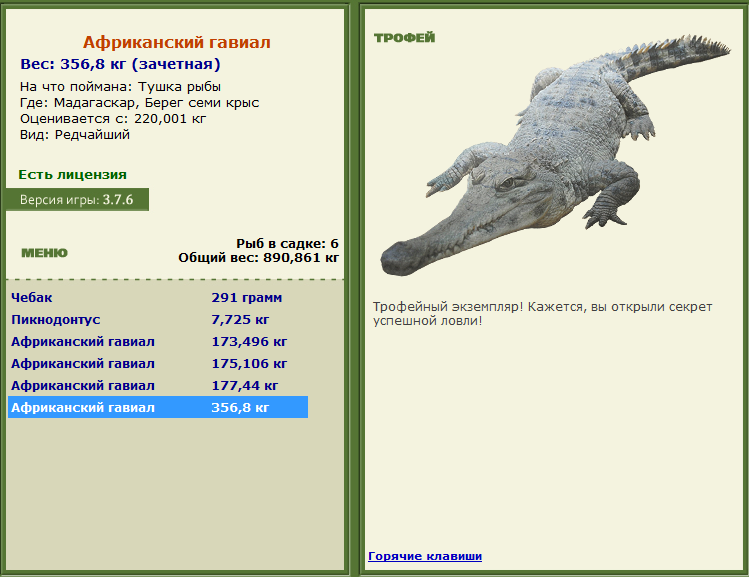Click Оценивается с: 220,001 кг line
749x577 pixels.
(113, 118)
